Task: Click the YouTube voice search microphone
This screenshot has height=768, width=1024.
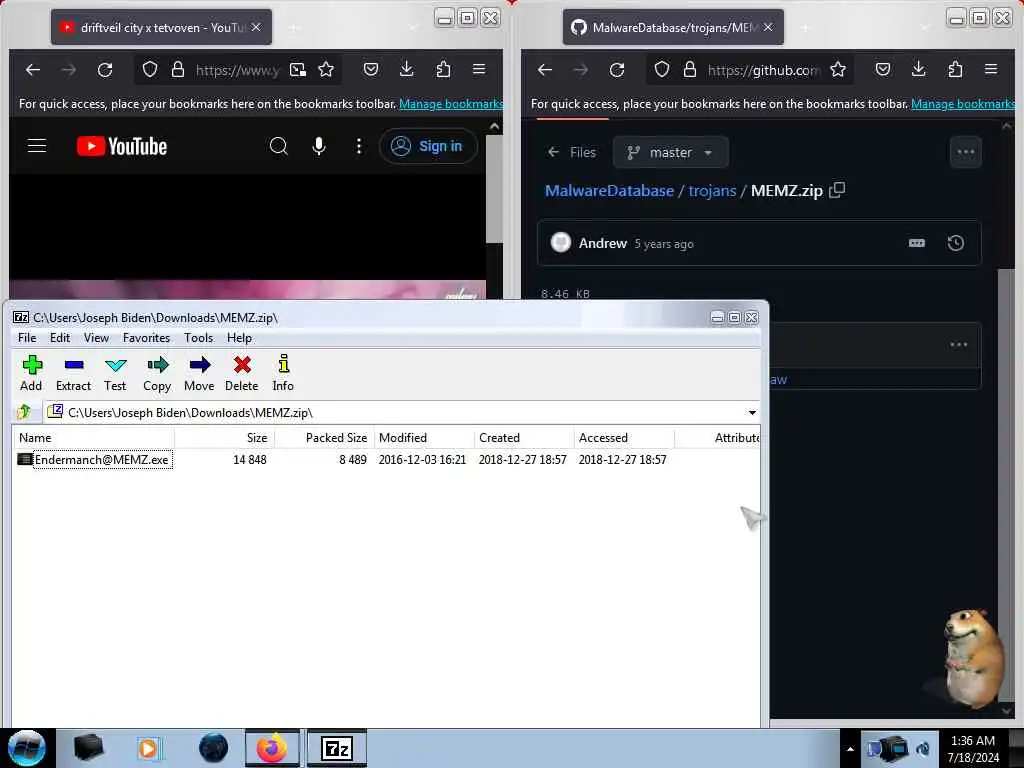Action: pyautogui.click(x=319, y=146)
